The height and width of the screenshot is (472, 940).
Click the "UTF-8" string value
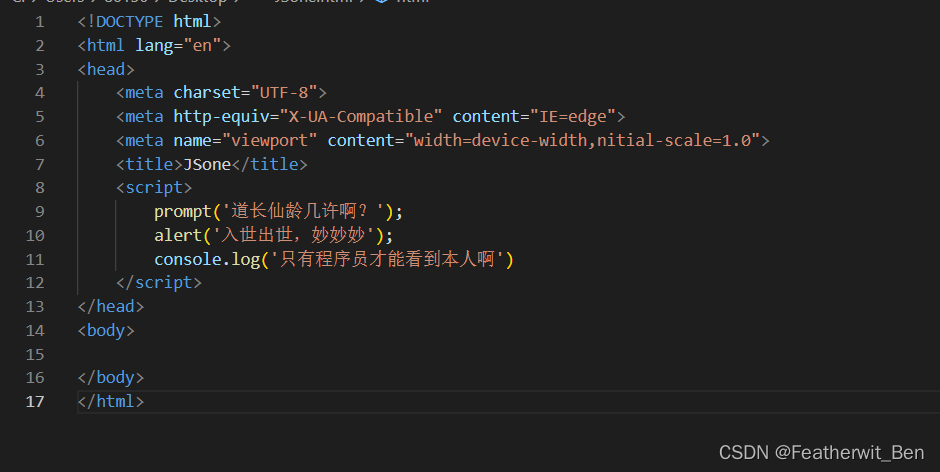coord(284,93)
